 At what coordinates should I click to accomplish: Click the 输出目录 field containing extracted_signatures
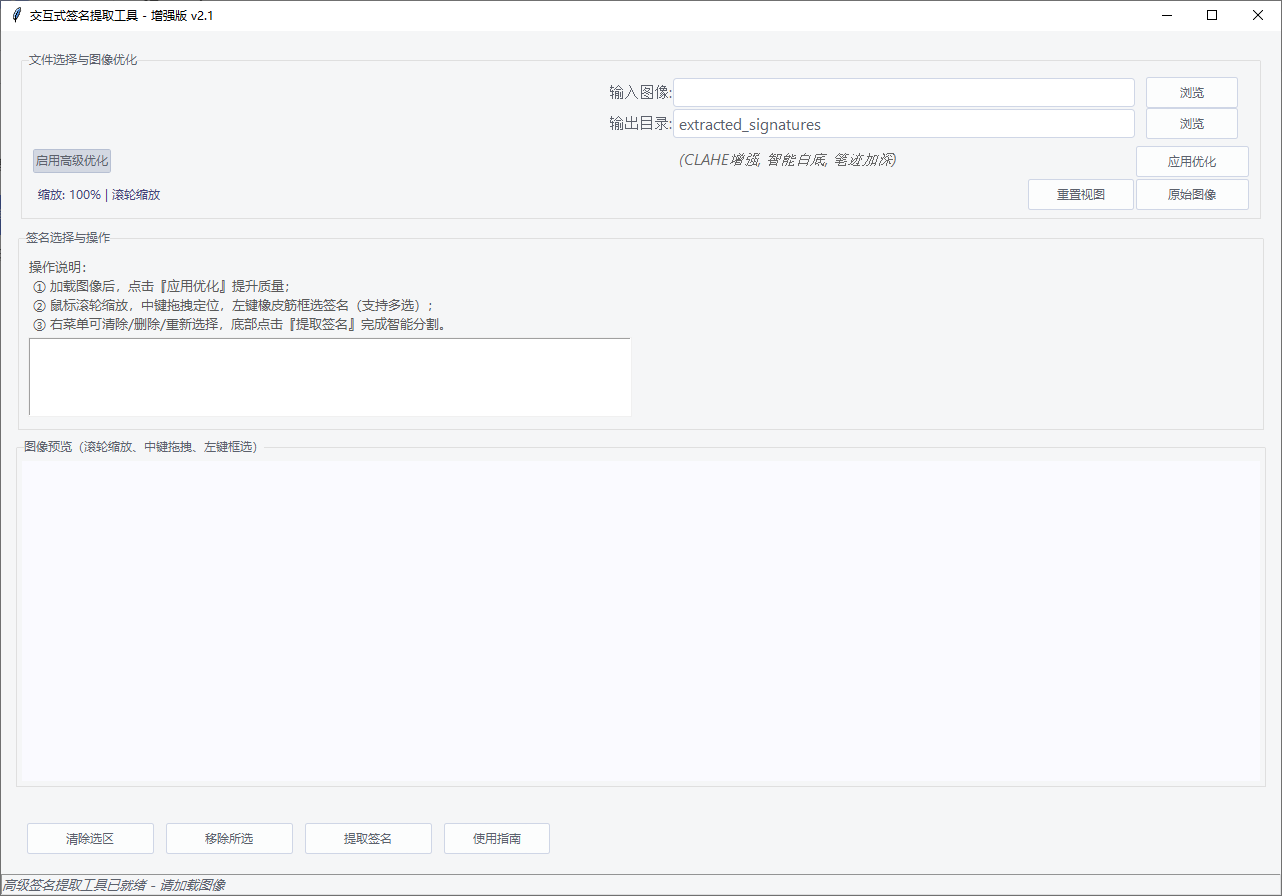(904, 124)
